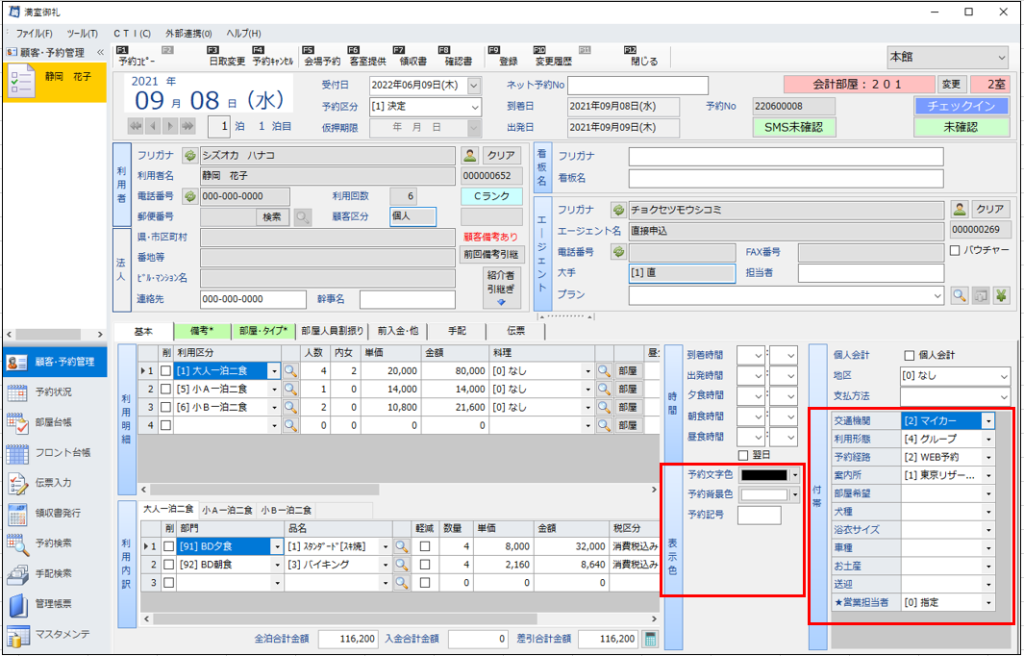
Task: Enable the バウチャー checkbox
Action: (954, 250)
